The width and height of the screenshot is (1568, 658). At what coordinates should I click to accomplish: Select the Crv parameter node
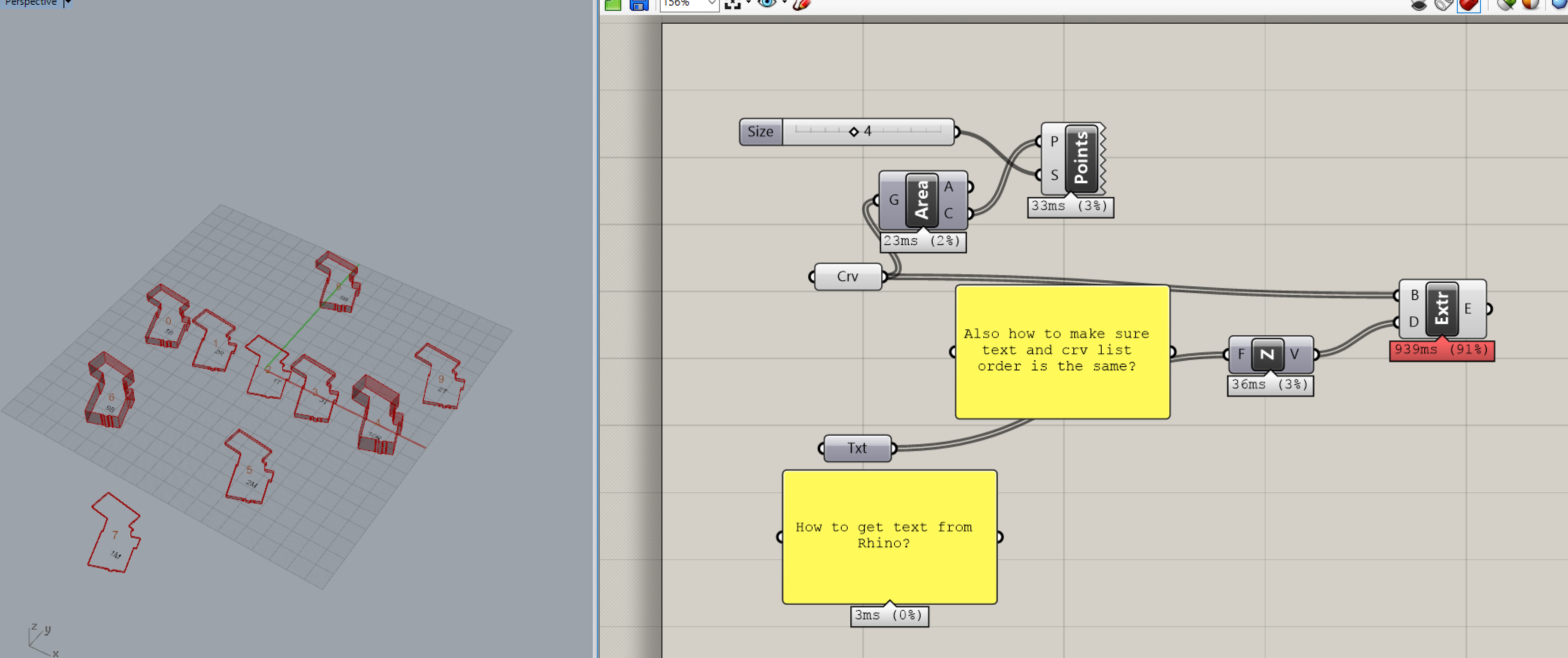coord(847,276)
